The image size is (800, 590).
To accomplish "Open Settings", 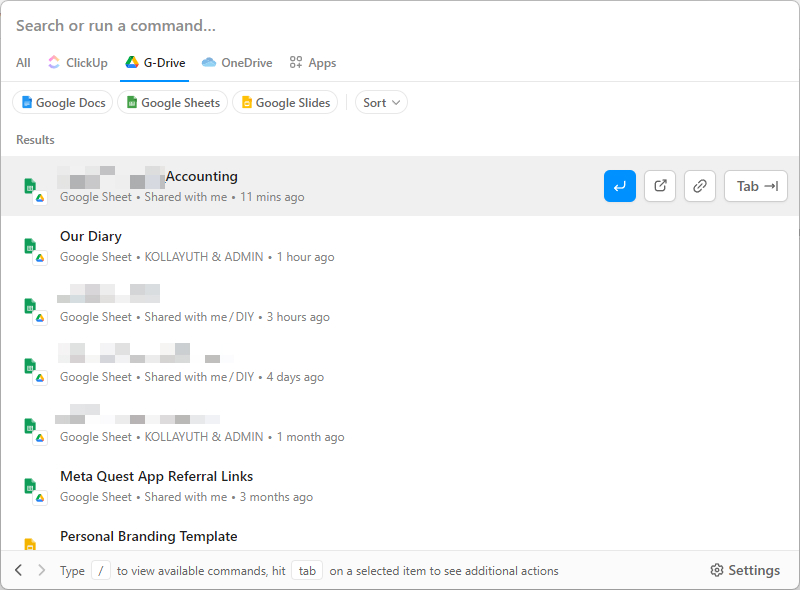I will pyautogui.click(x=745, y=570).
